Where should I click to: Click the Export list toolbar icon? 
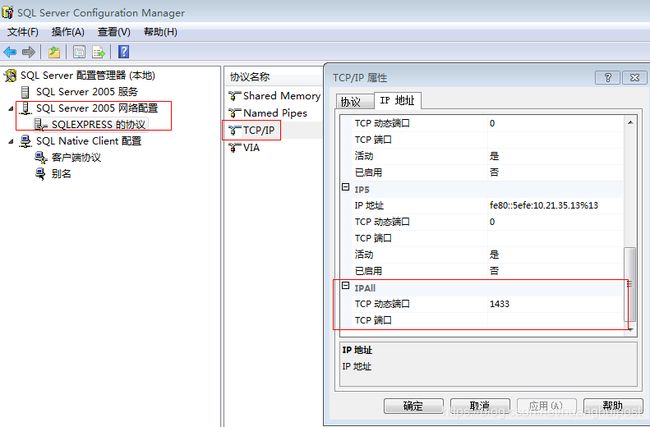coord(99,52)
